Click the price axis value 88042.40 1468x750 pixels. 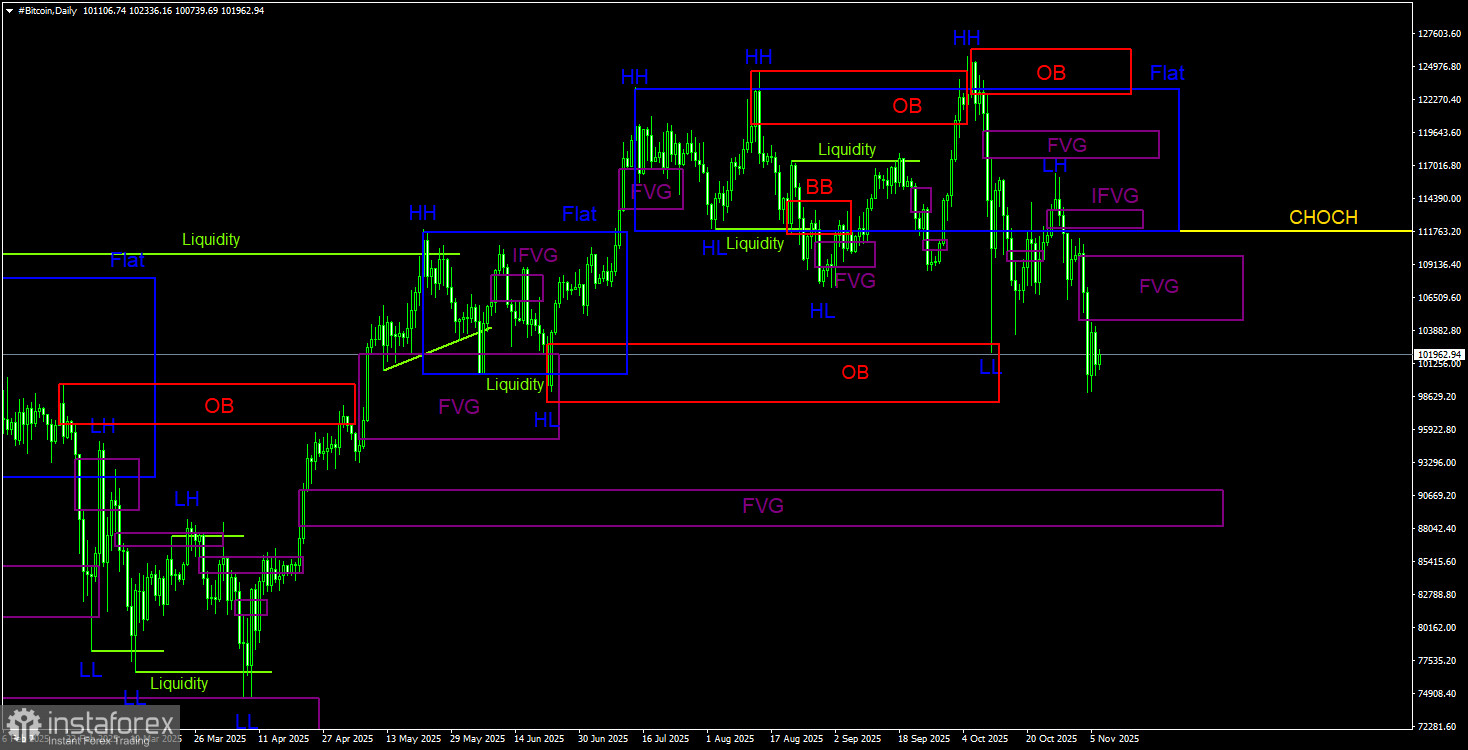coord(1438,529)
